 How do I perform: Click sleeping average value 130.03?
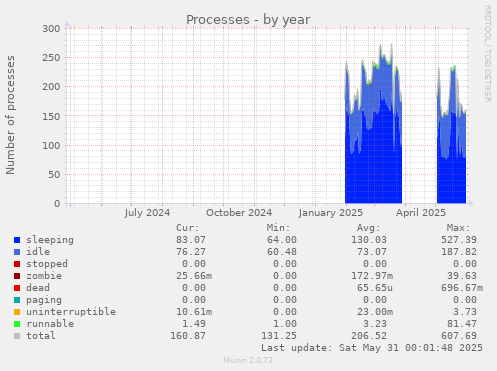coord(369,240)
